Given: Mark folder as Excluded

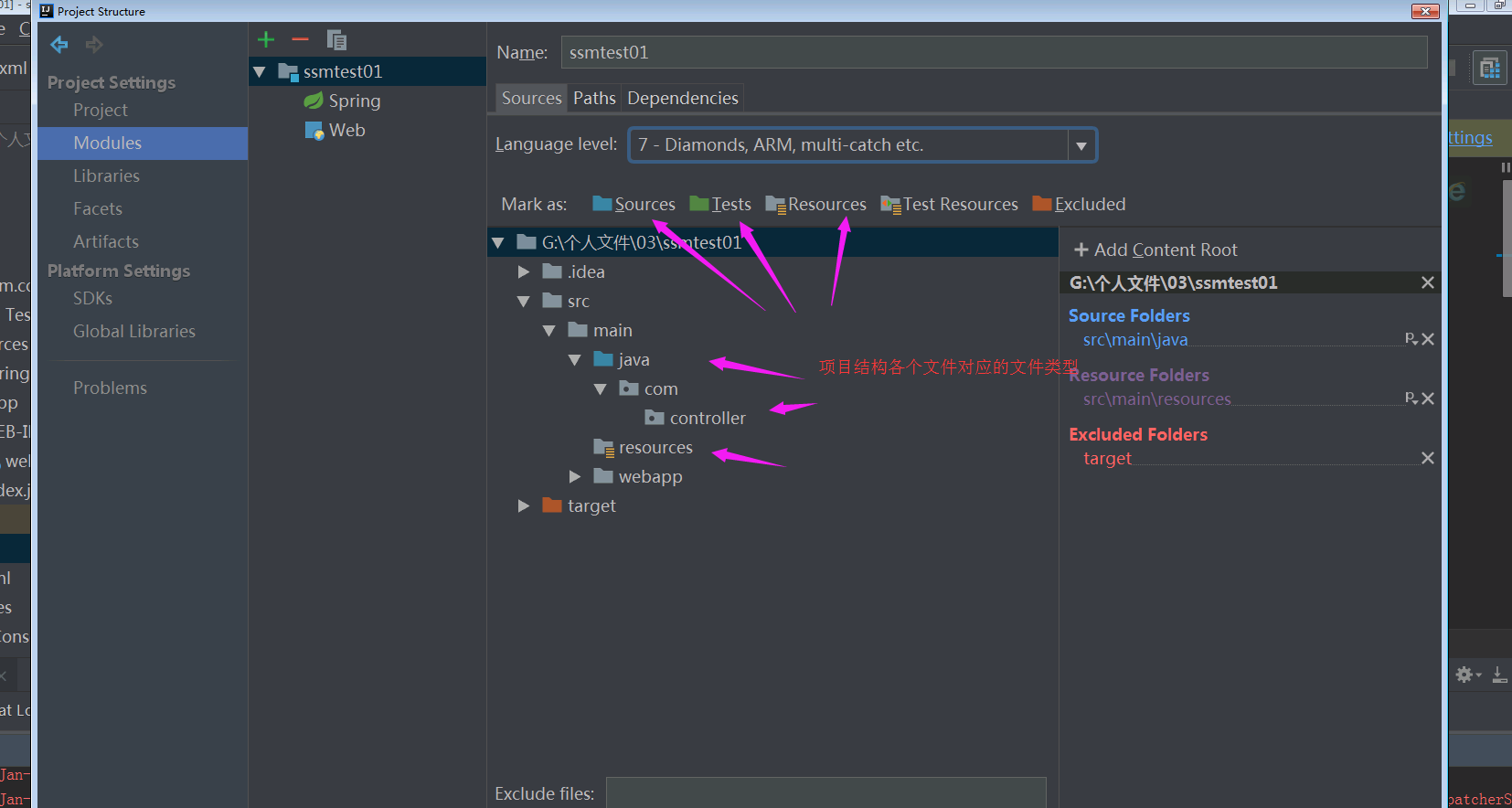Looking at the screenshot, I should [1079, 204].
